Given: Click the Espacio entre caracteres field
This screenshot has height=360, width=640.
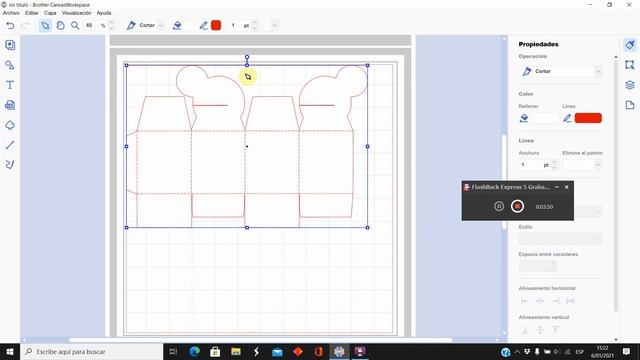Looking at the screenshot, I should tap(538, 266).
